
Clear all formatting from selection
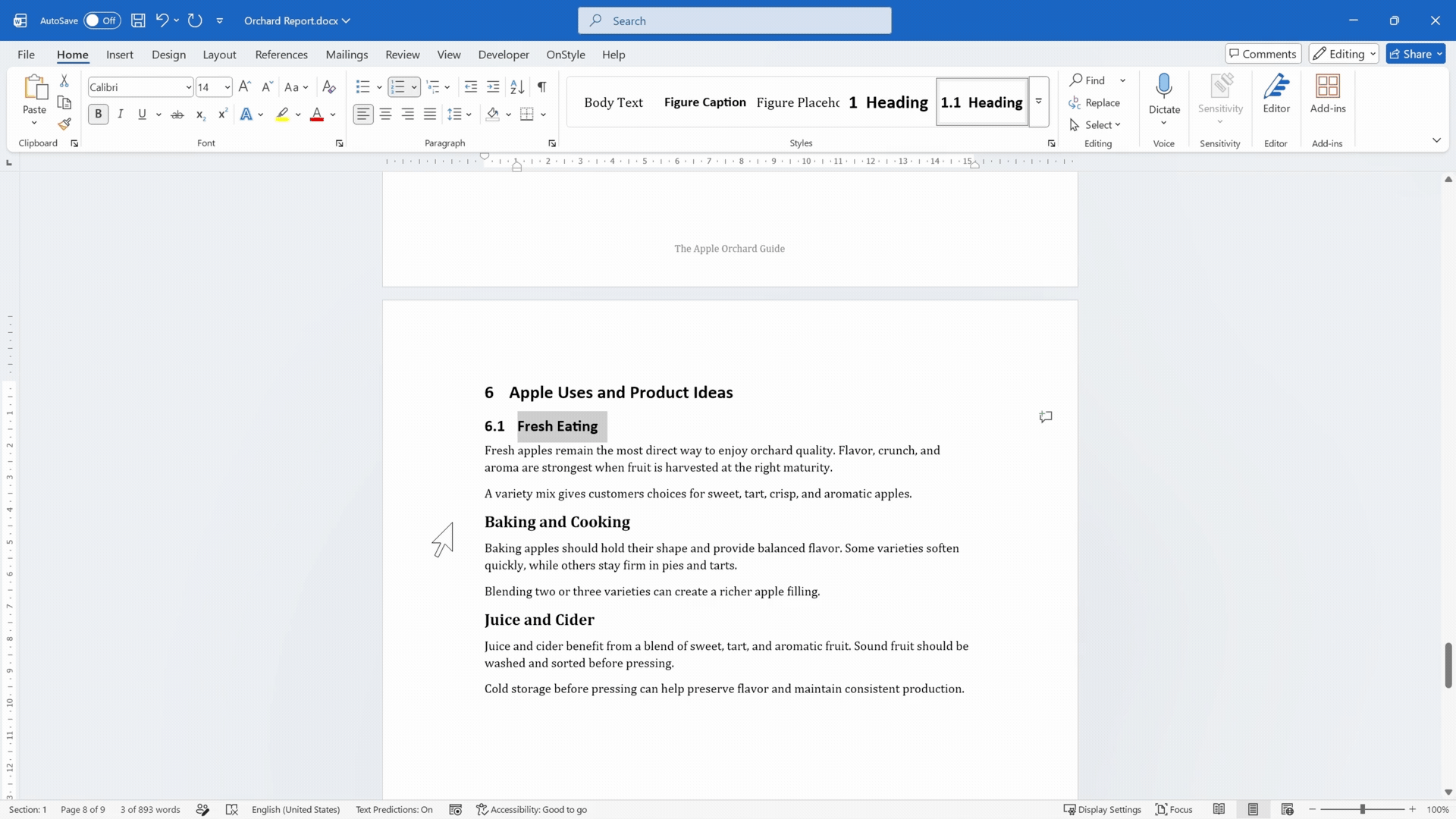(329, 87)
